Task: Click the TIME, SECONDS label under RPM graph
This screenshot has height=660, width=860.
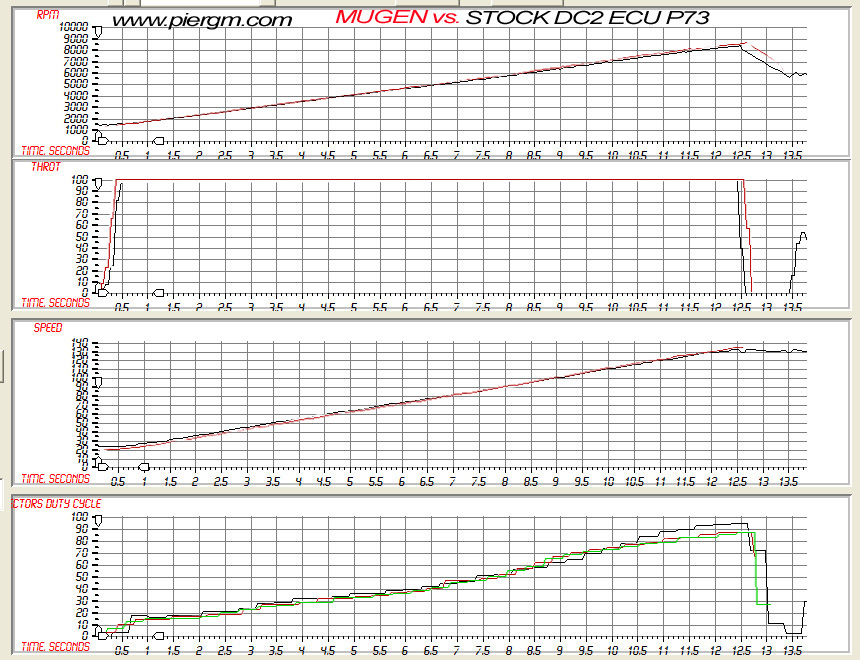Action: [x=56, y=150]
